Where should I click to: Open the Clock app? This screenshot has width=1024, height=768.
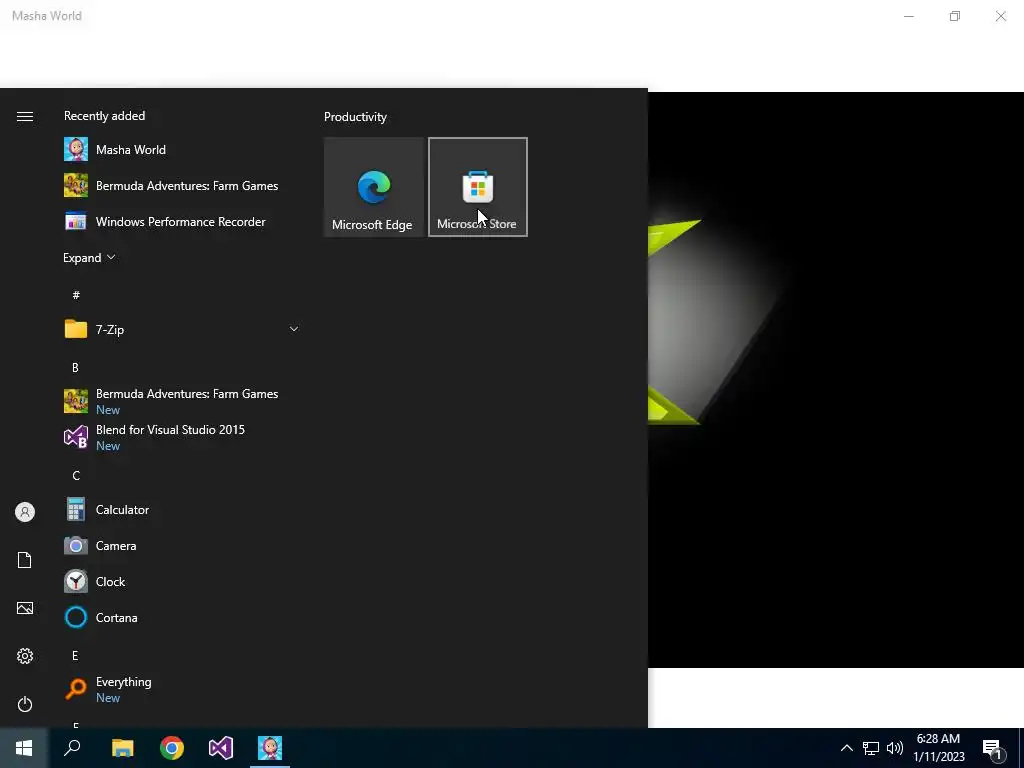tap(182, 581)
